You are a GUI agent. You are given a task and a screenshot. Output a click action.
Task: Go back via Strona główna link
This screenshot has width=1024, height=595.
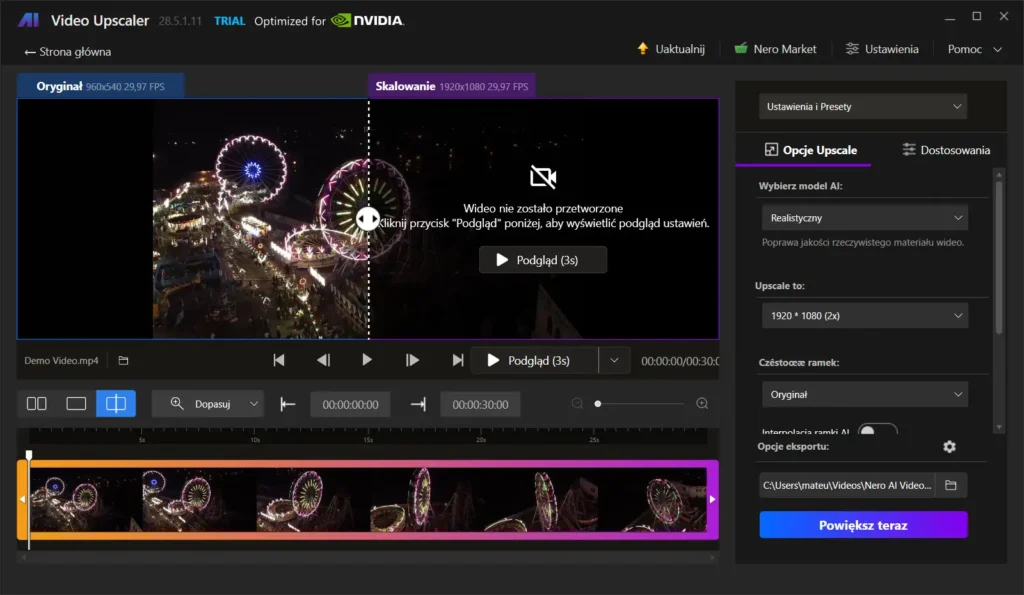tap(68, 52)
